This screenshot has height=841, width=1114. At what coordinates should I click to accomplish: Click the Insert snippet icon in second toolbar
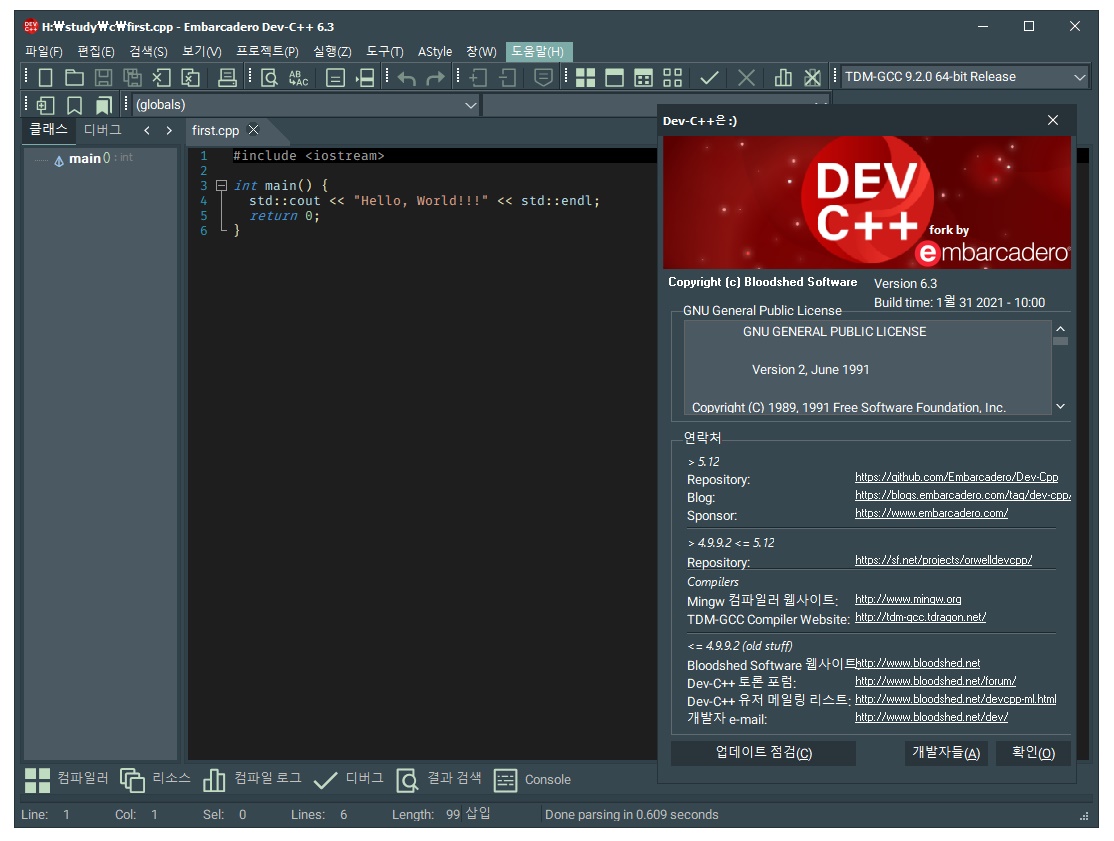[x=45, y=105]
